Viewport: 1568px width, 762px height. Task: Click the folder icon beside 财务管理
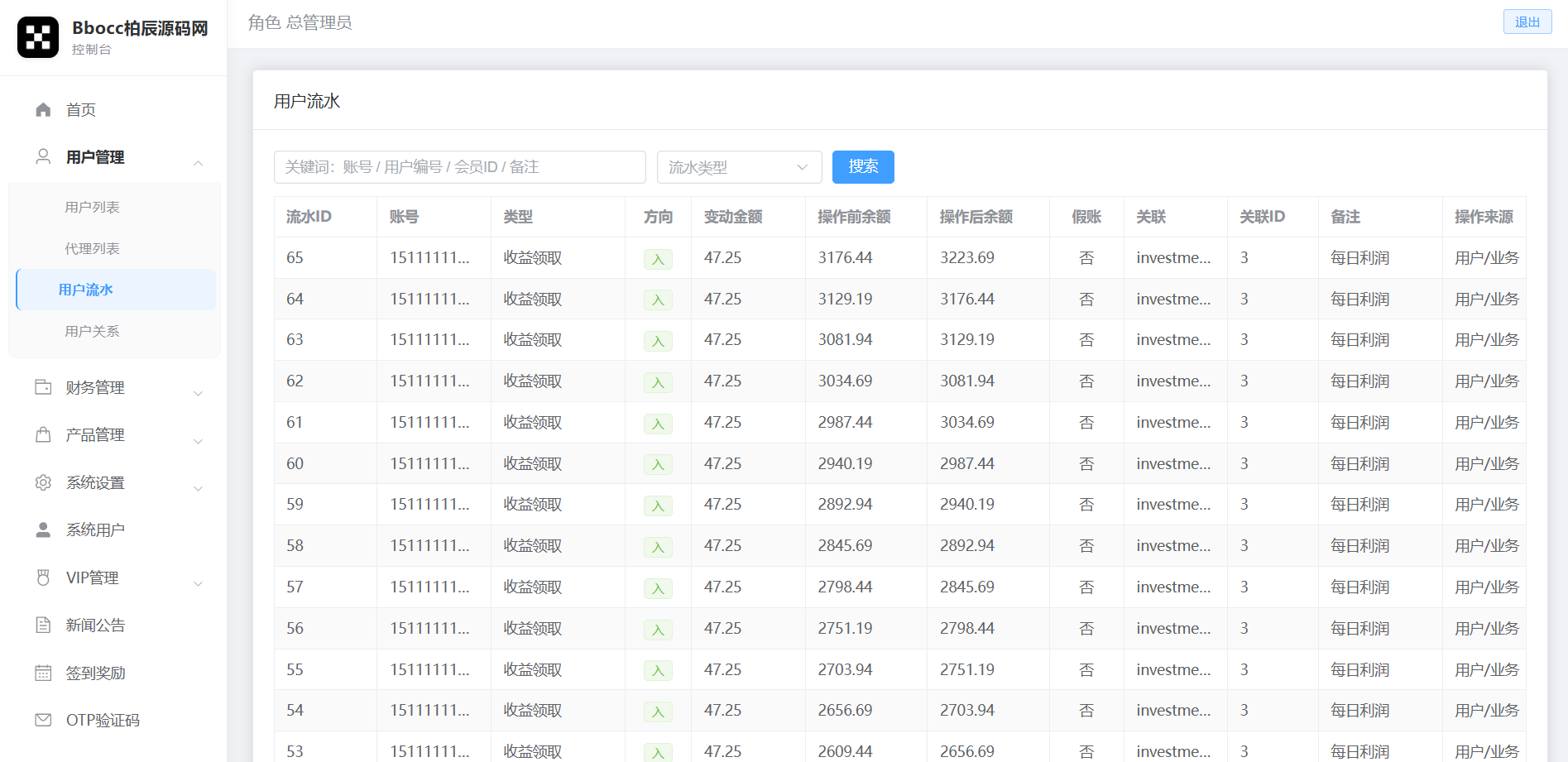(44, 387)
